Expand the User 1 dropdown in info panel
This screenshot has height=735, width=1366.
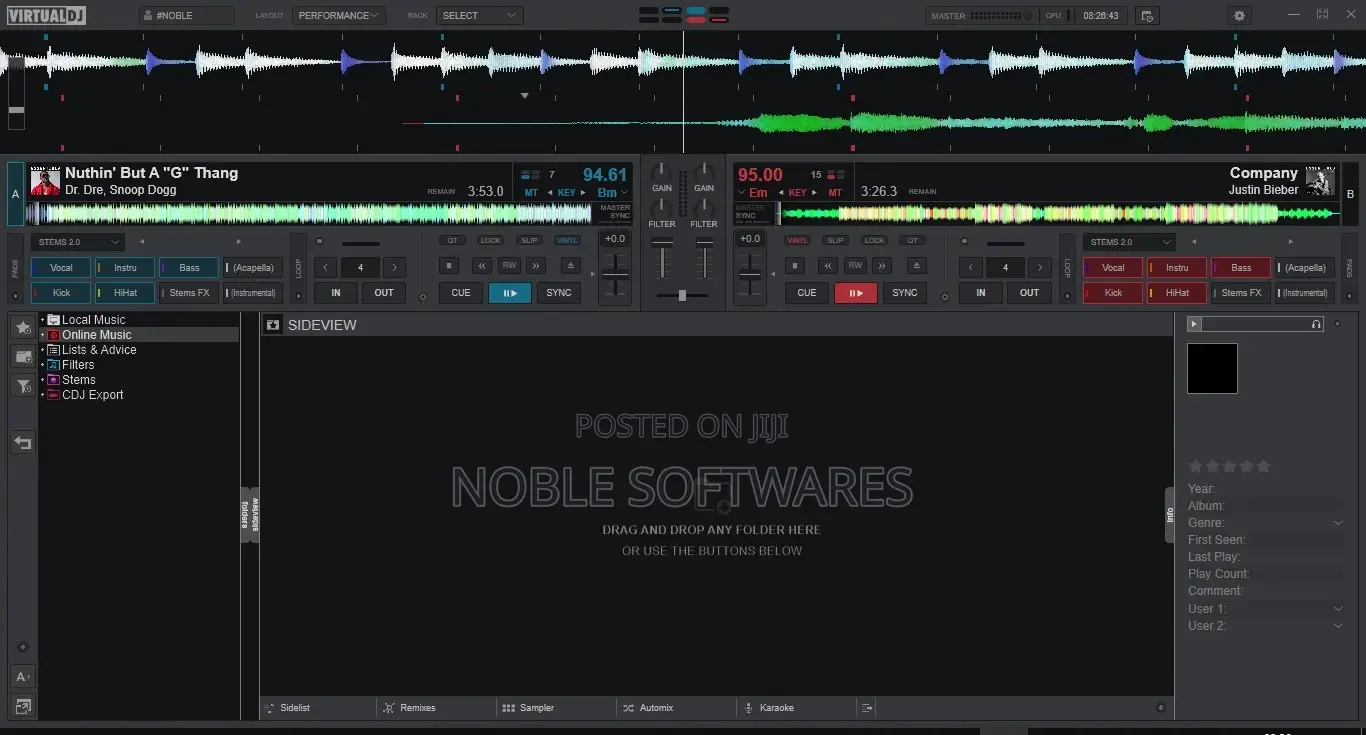(x=1338, y=609)
